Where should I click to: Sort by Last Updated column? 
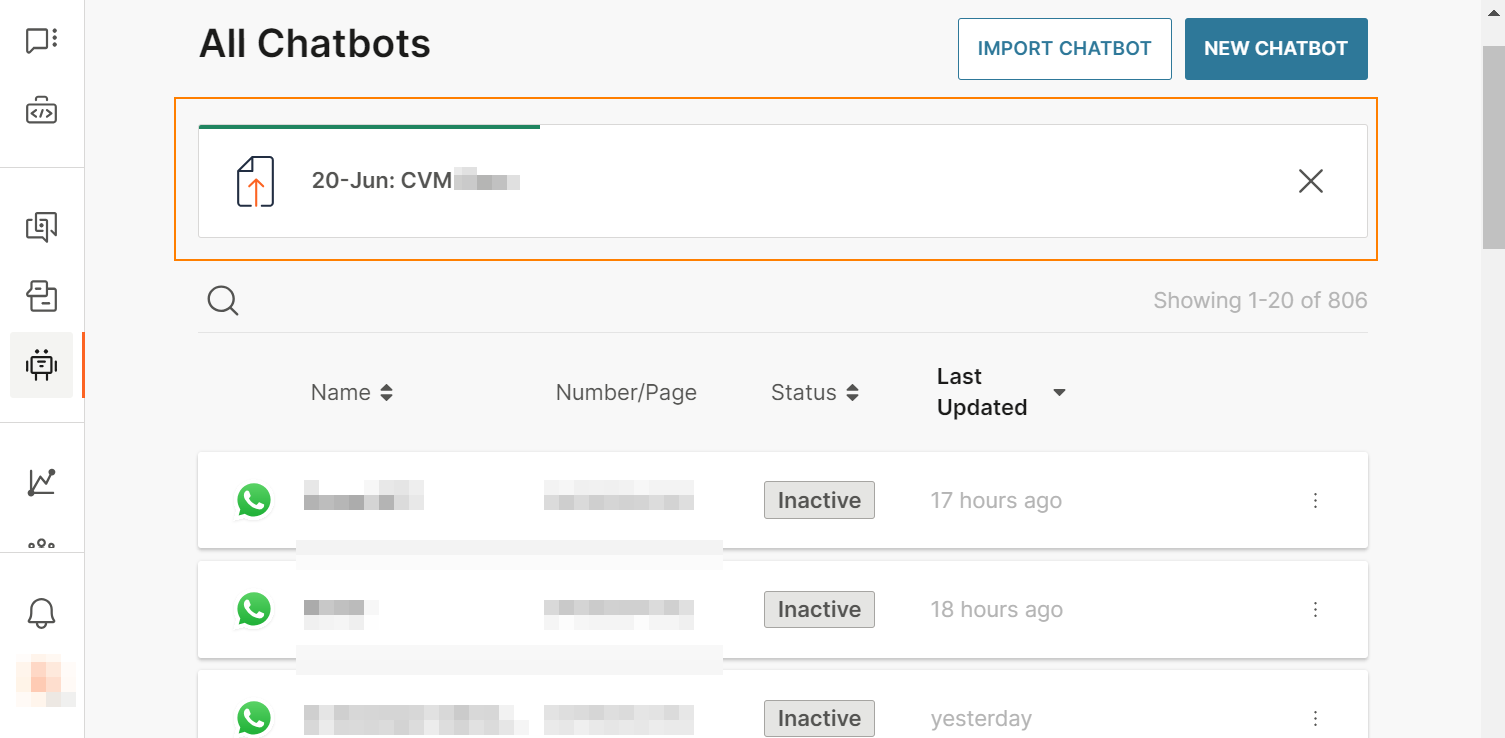pyautogui.click(x=1001, y=392)
